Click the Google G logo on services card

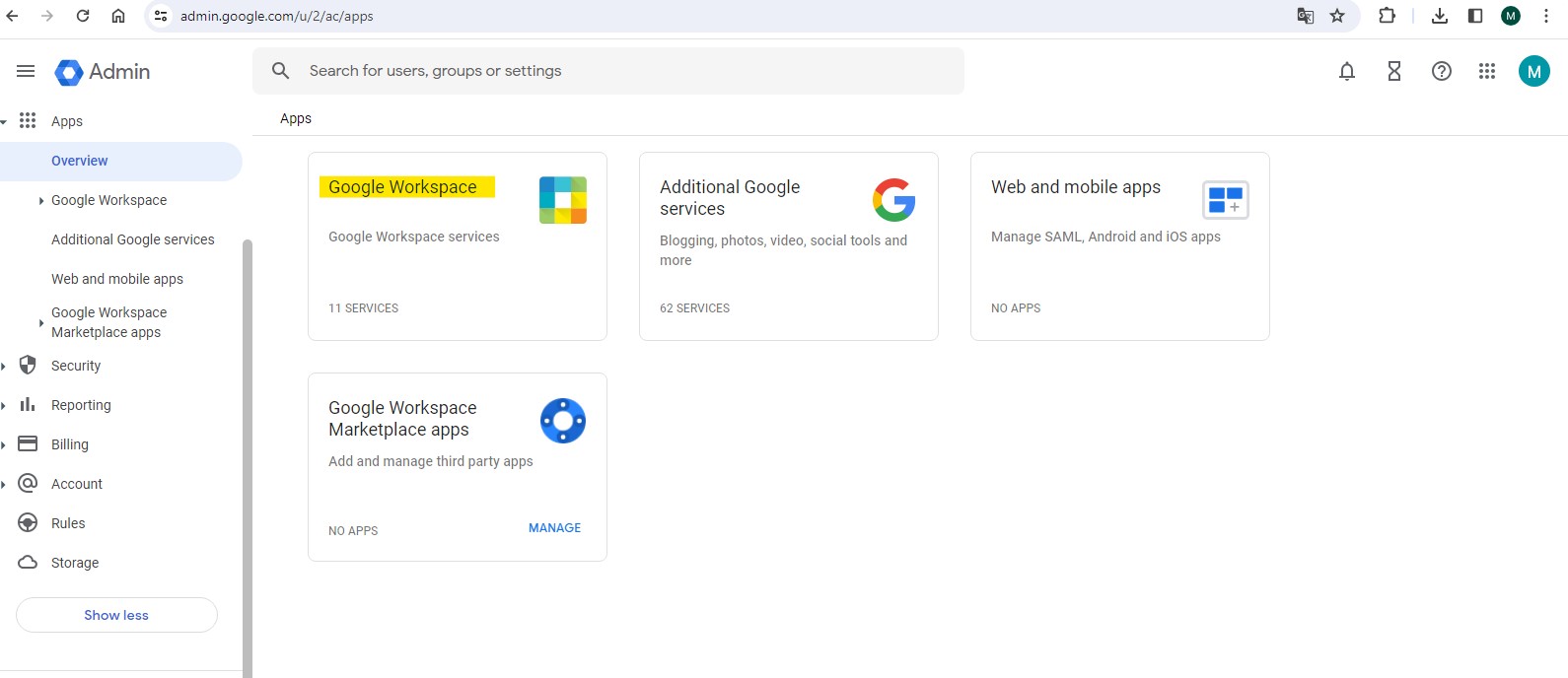[x=894, y=200]
